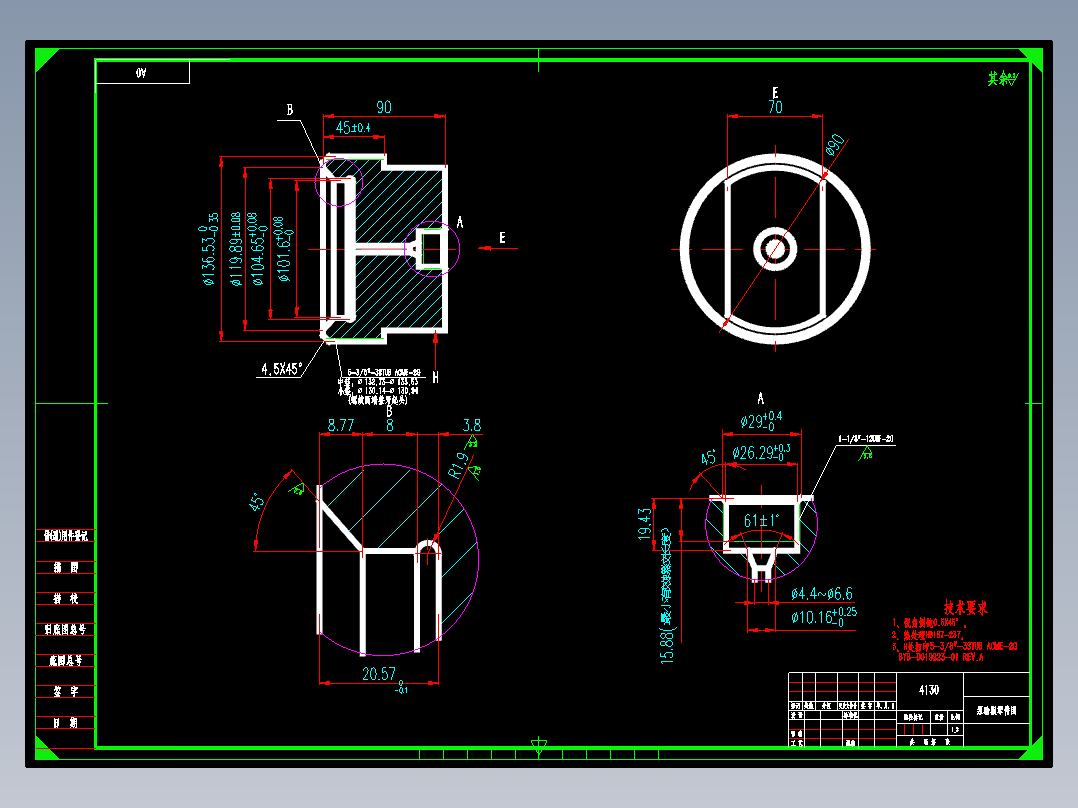The width and height of the screenshot is (1078, 808).
Task: Select the 45° angle in detail A
Action: 708,458
